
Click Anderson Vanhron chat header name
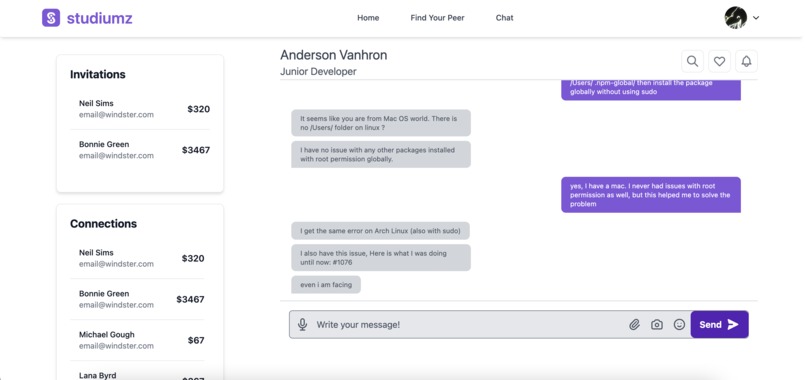coord(334,55)
